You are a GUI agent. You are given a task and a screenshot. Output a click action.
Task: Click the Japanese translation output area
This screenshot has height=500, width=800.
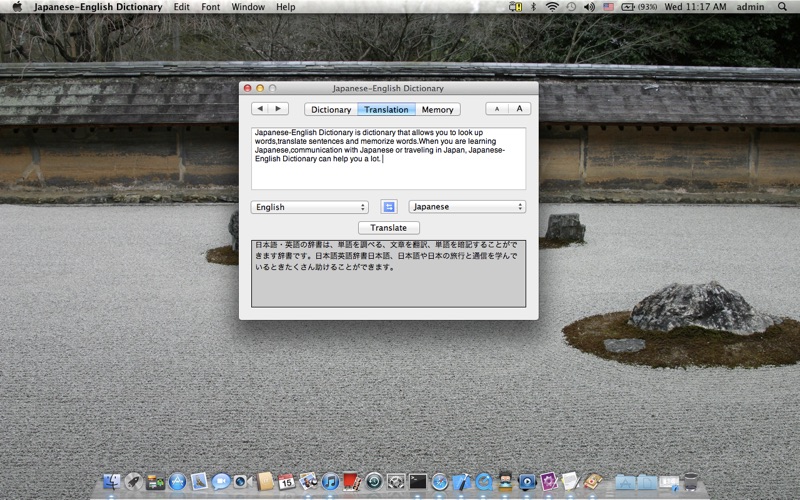[x=388, y=273]
